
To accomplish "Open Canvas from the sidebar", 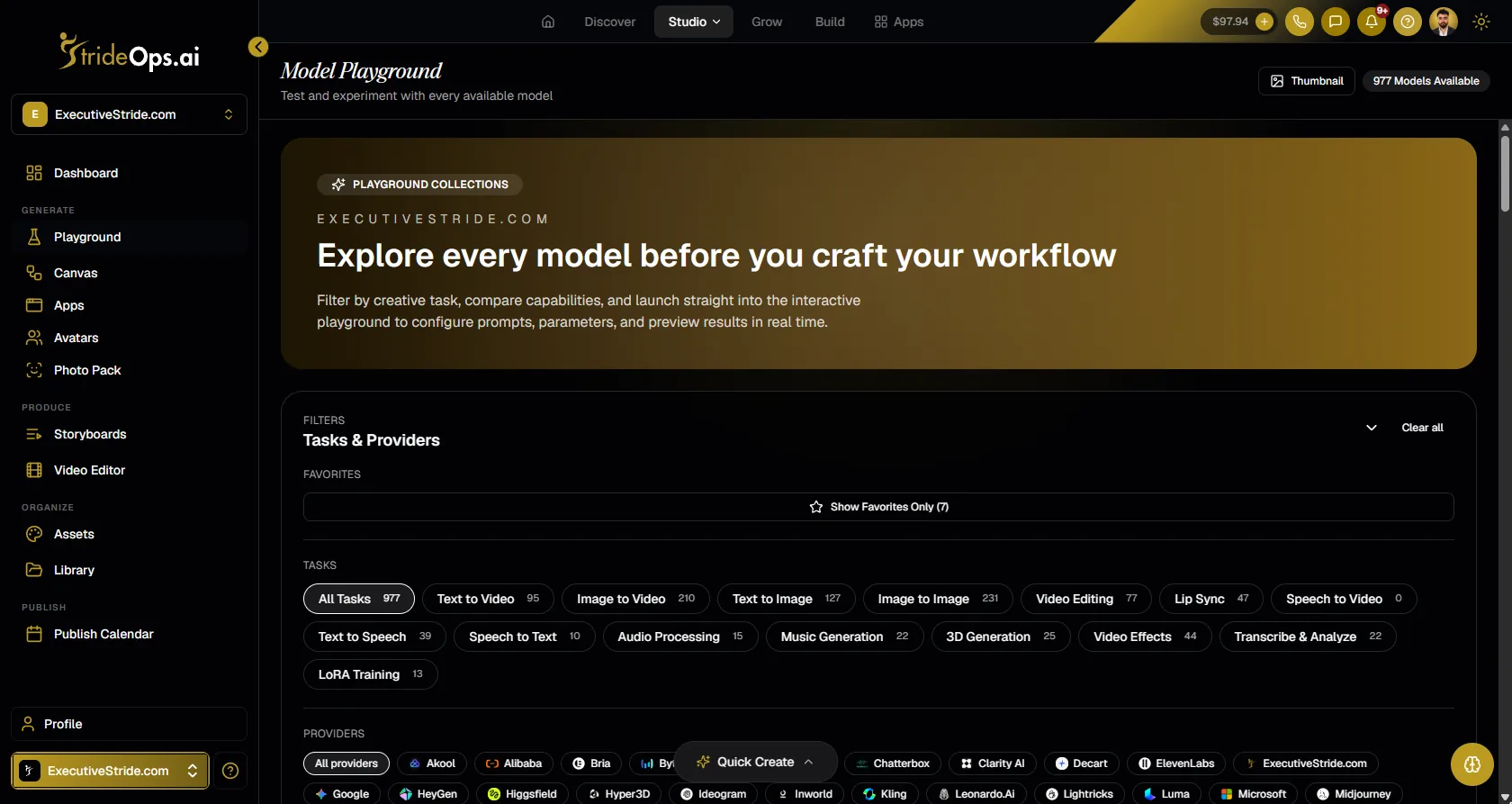I will (x=129, y=273).
